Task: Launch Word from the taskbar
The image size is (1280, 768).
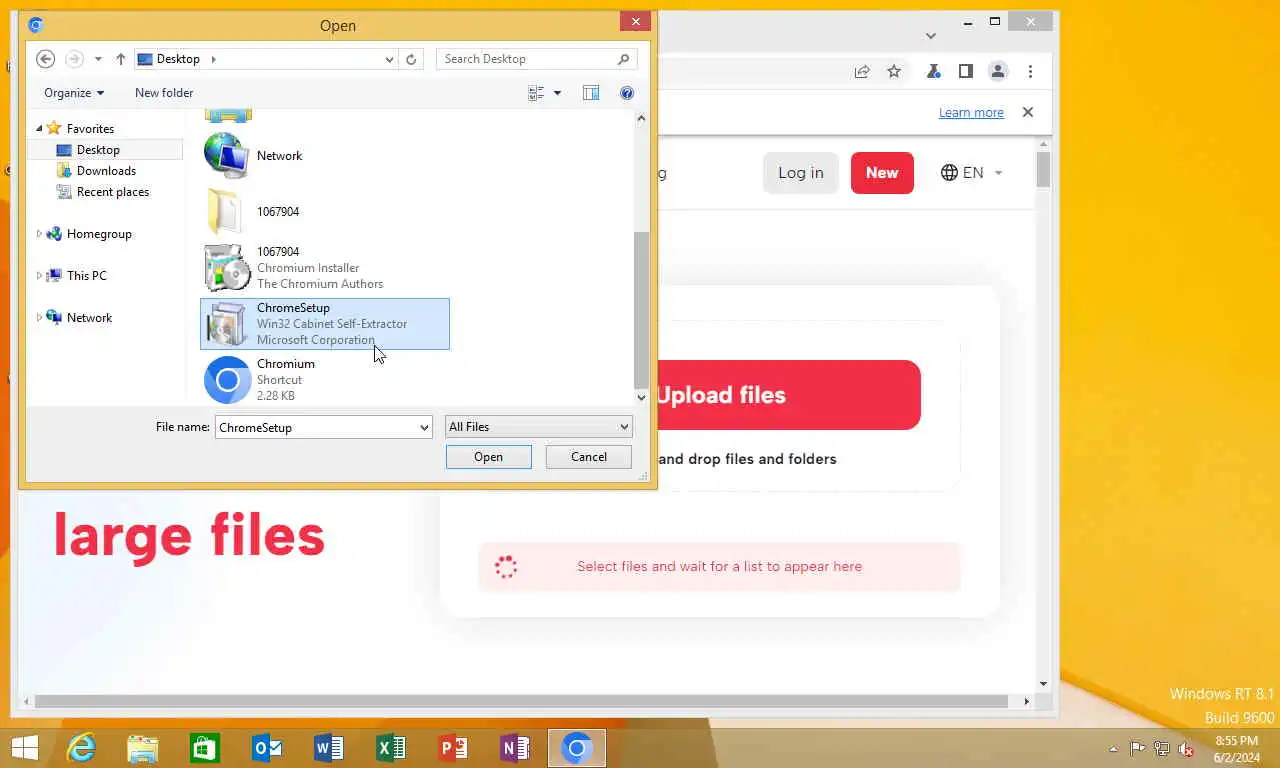Action: tap(329, 748)
